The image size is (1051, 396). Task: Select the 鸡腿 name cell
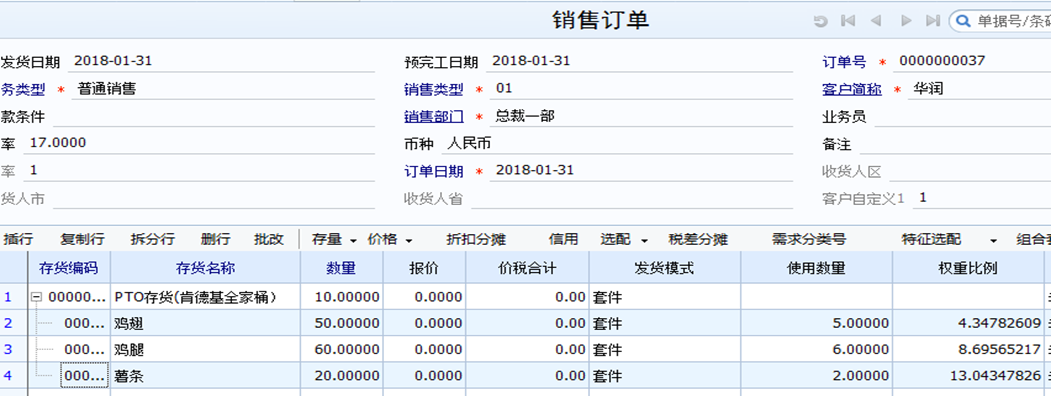pyautogui.click(x=205, y=349)
